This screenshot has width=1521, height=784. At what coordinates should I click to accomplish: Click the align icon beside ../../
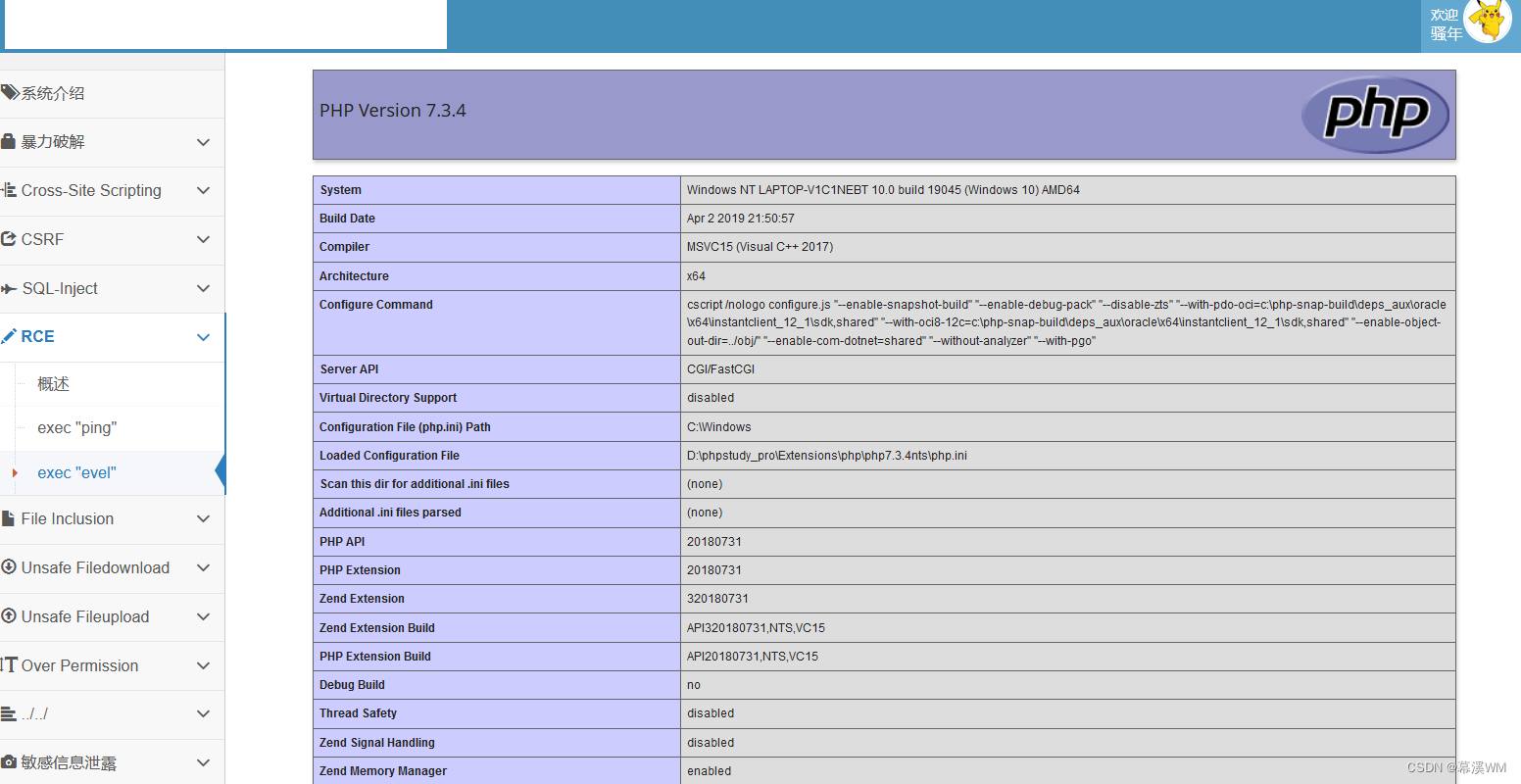point(9,714)
